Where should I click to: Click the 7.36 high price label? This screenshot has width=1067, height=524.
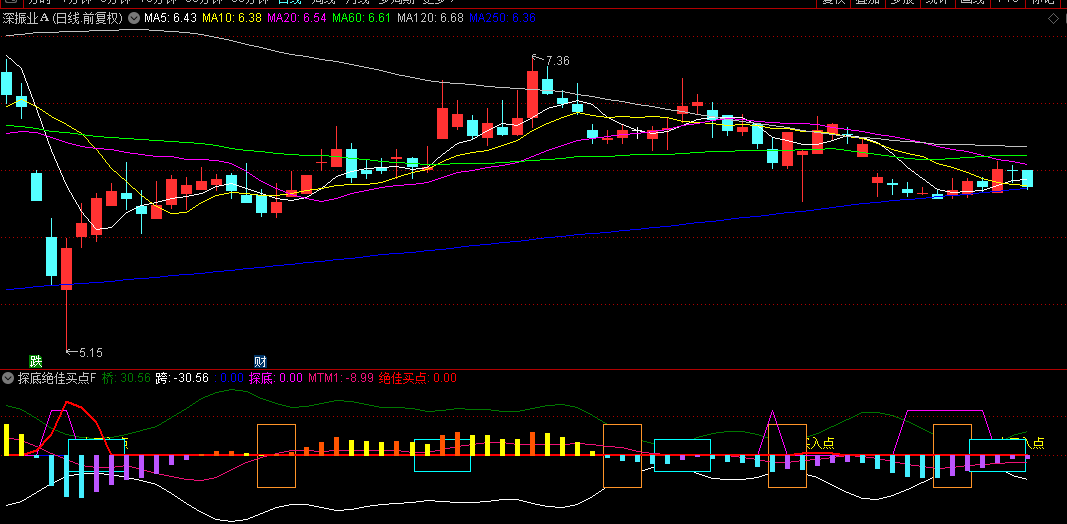(x=557, y=61)
